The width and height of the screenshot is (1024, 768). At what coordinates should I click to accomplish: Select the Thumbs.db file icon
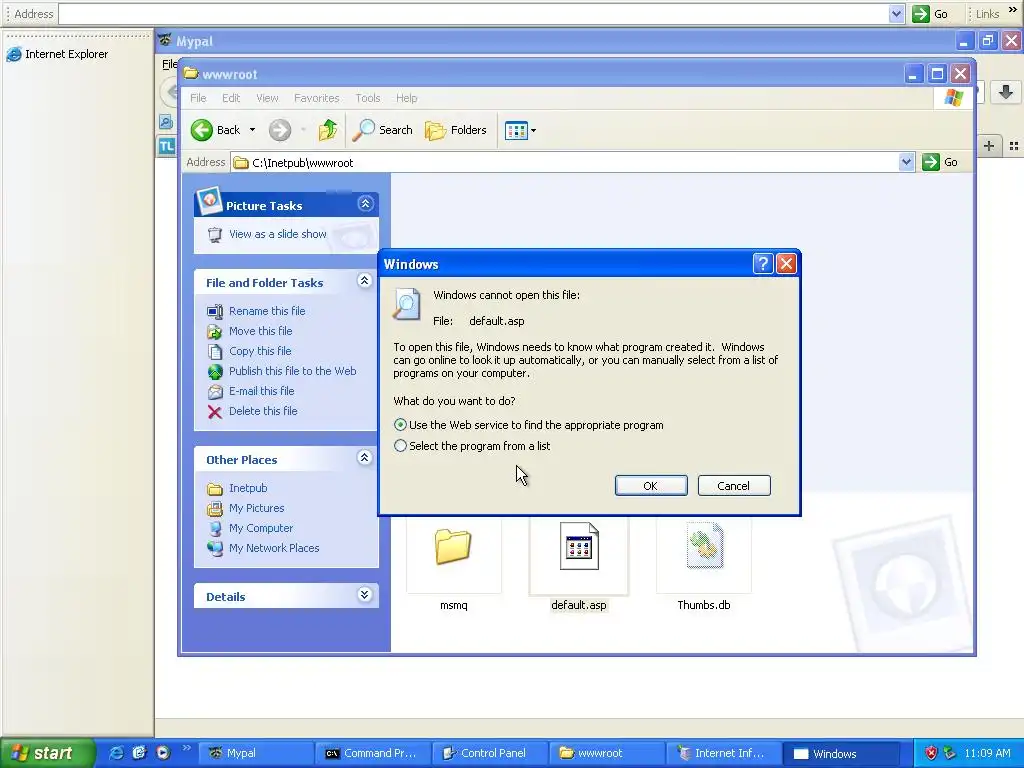704,546
